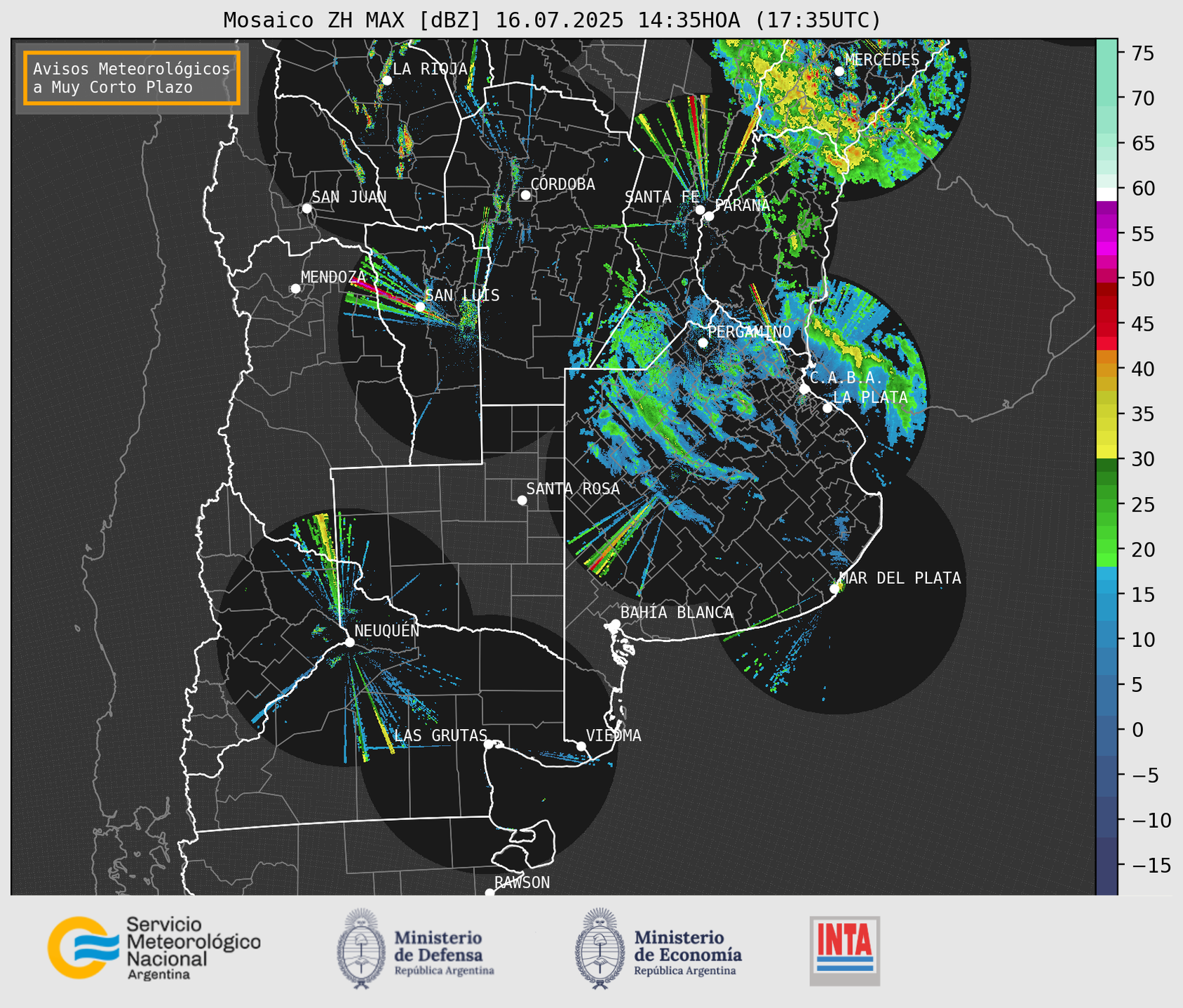1183x1008 pixels.
Task: Select the LA PLATA city marker
Action: (x=827, y=408)
